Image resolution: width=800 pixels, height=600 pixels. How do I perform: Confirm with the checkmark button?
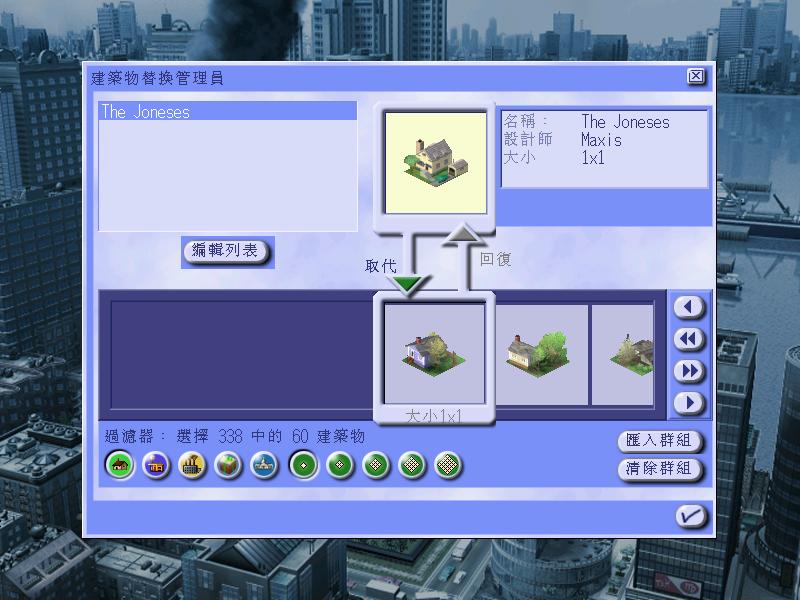(x=691, y=516)
